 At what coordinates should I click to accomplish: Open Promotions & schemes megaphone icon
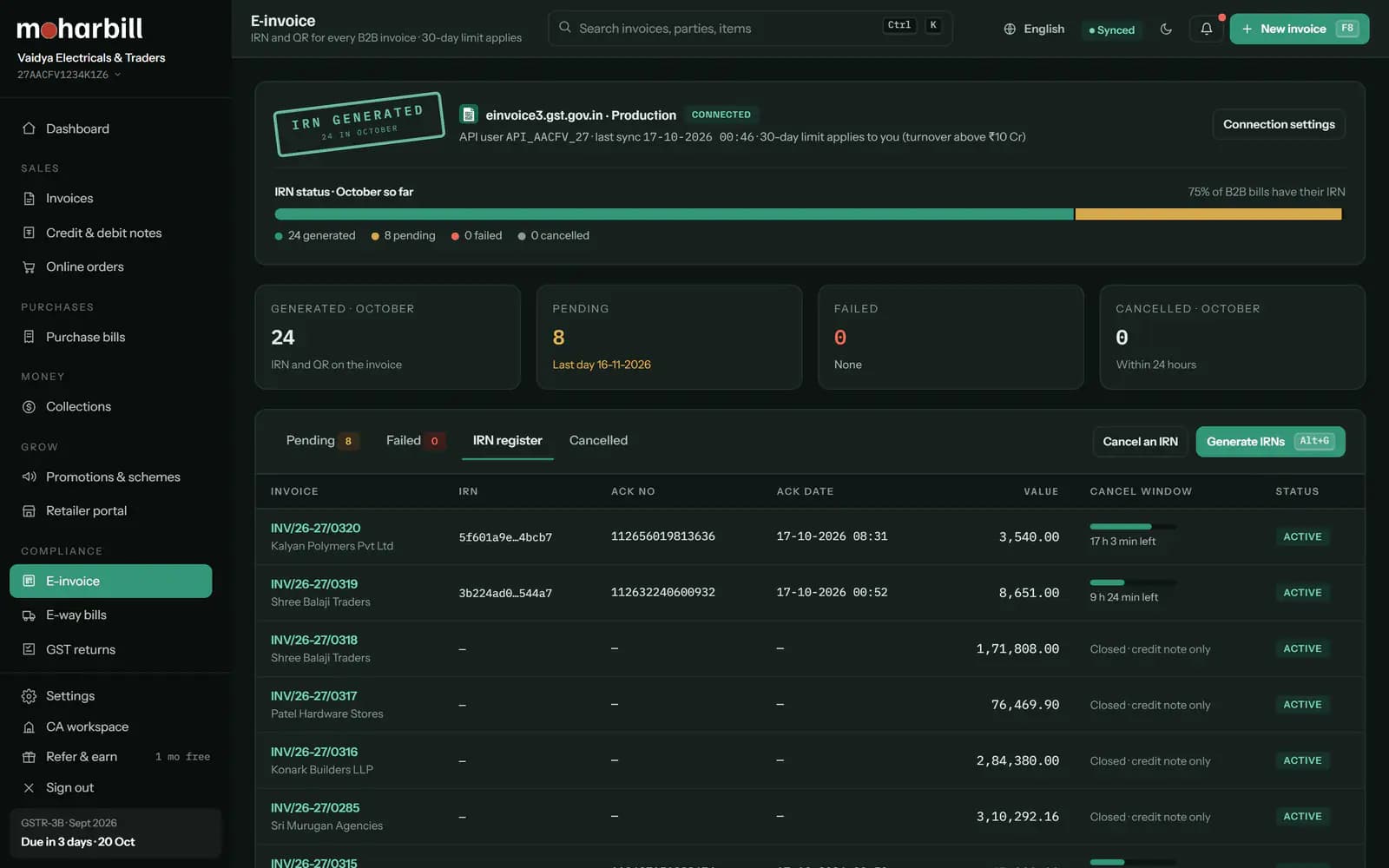29,477
